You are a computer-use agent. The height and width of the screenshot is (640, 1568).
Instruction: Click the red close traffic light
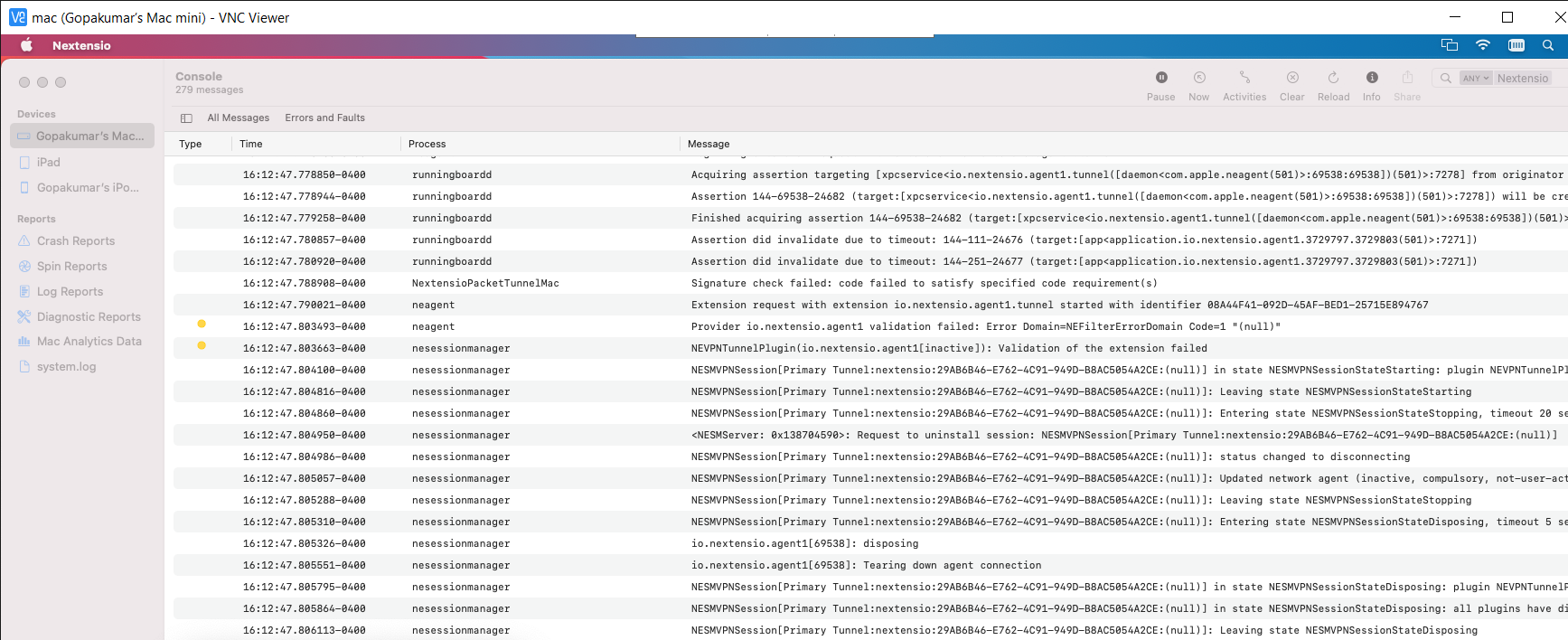click(x=24, y=82)
